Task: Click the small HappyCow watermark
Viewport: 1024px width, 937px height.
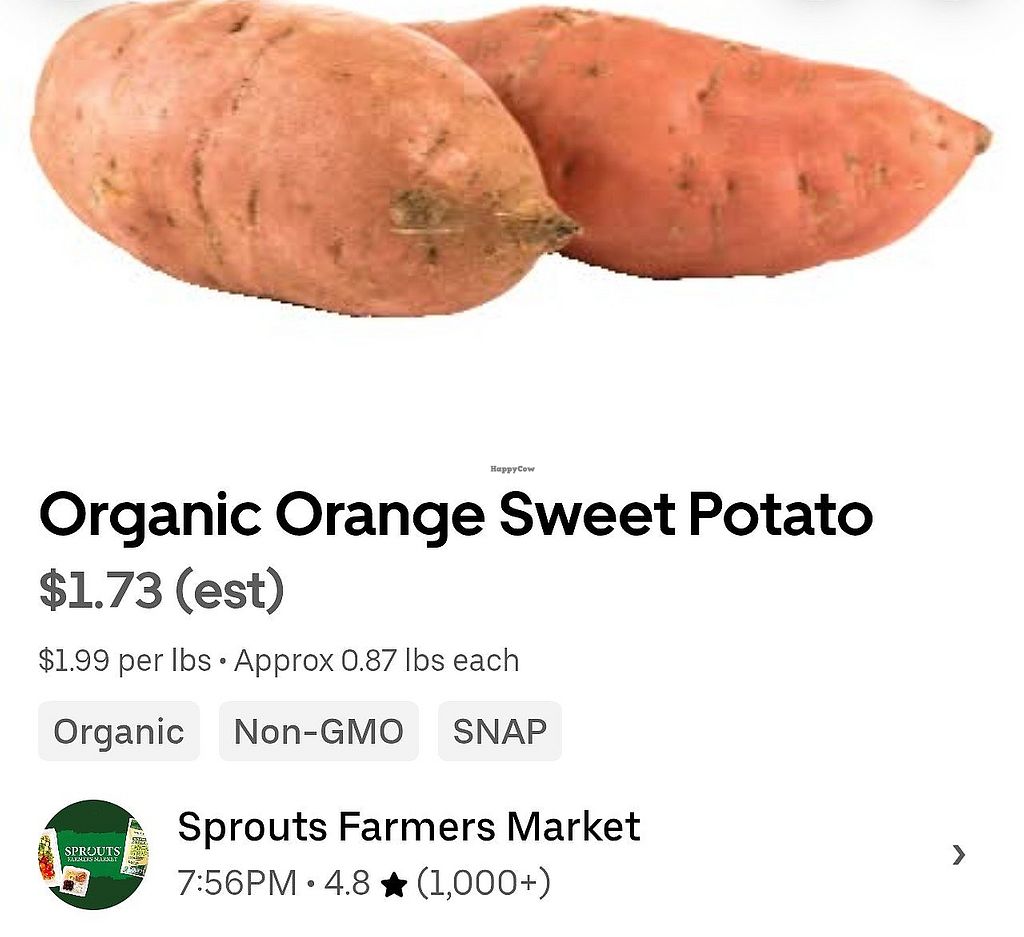Action: [512, 469]
